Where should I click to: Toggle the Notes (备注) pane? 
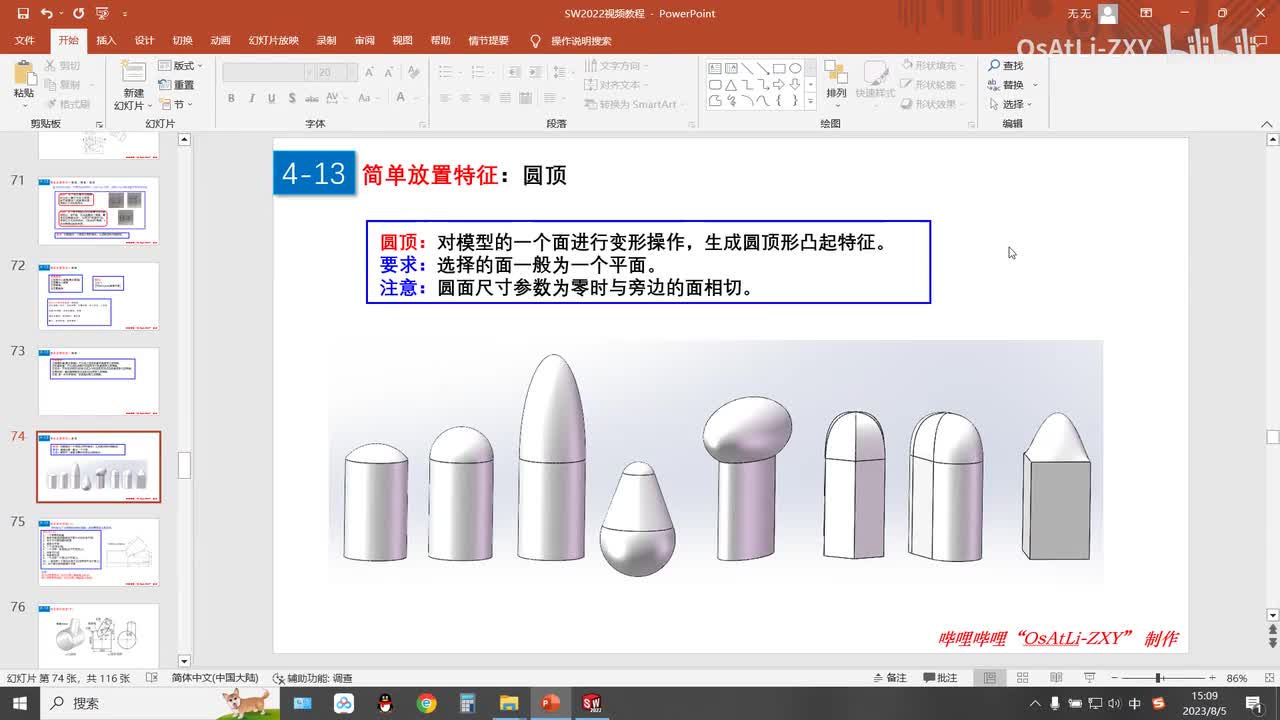click(x=889, y=678)
